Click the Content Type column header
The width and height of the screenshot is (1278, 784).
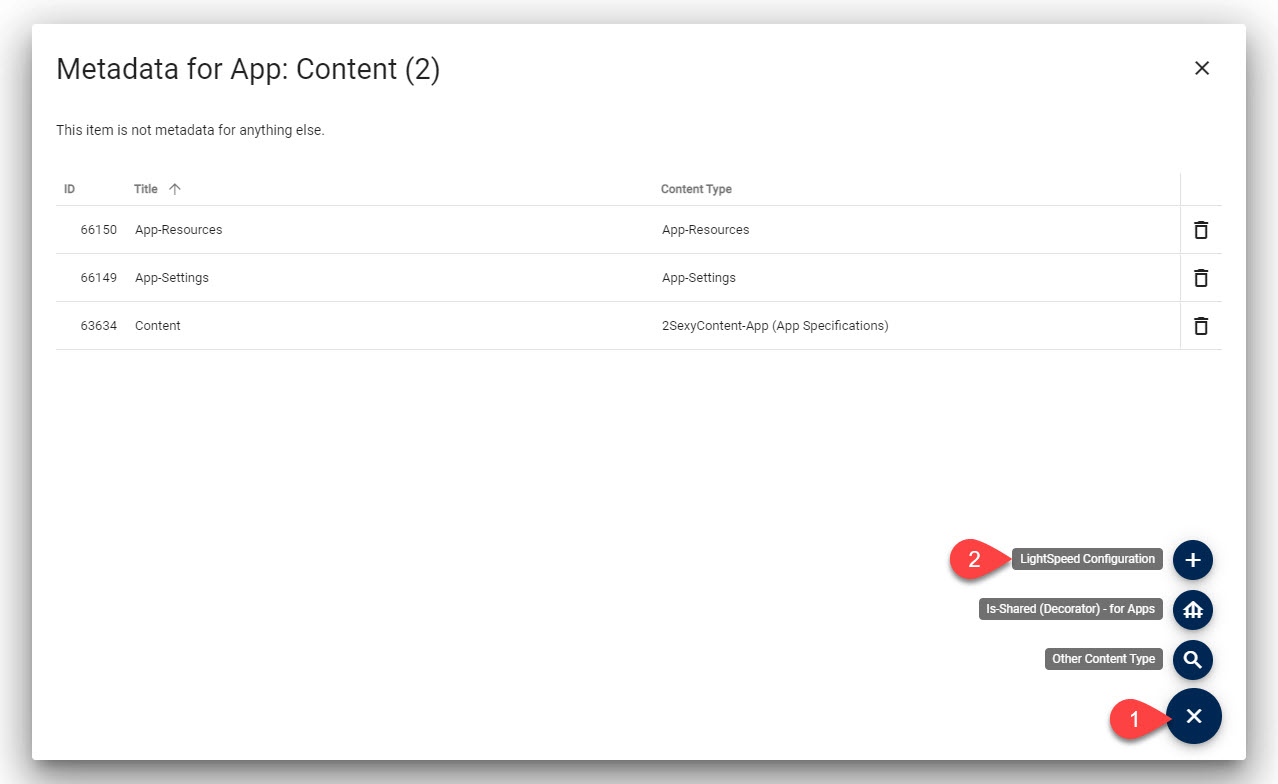point(696,189)
